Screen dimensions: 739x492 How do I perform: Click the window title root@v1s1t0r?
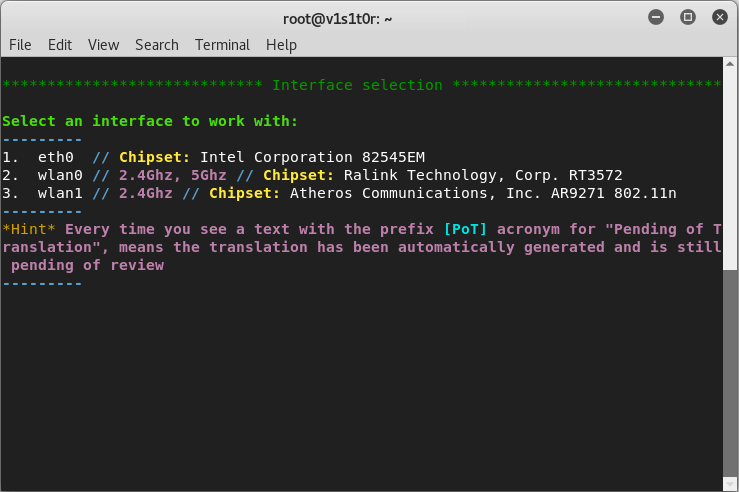(x=337, y=19)
